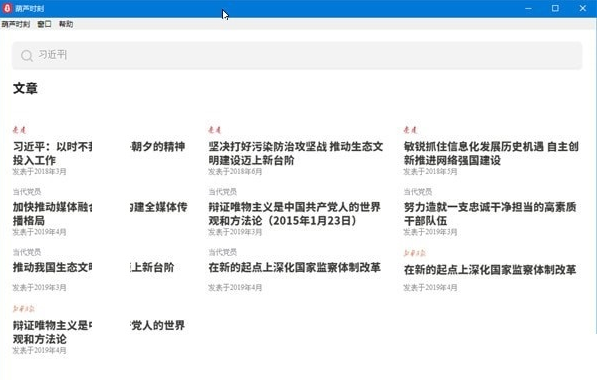Open article 习近平：以时不我待 投入工作
This screenshot has width=605, height=380.
tap(99, 153)
